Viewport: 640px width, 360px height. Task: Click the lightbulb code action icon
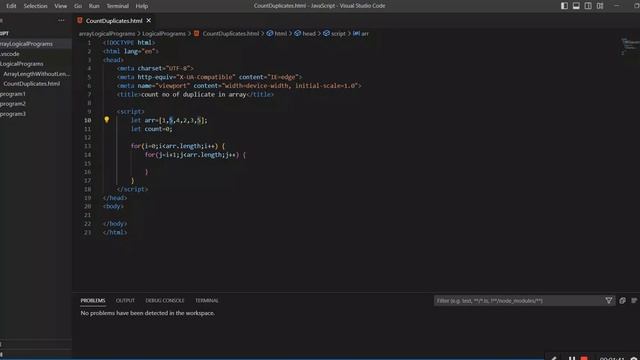(x=107, y=120)
